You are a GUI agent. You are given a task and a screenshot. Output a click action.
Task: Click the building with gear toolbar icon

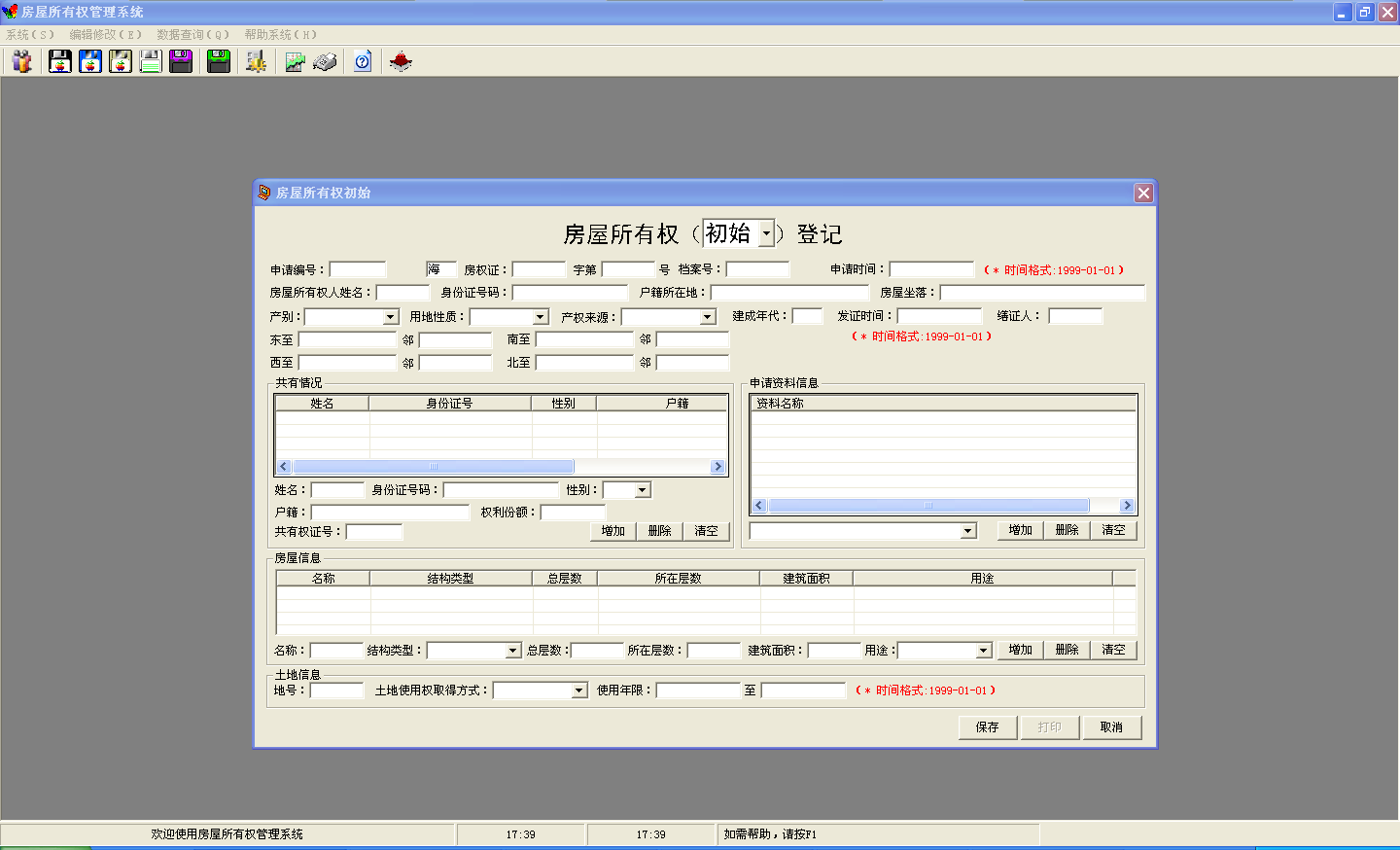coord(257,61)
